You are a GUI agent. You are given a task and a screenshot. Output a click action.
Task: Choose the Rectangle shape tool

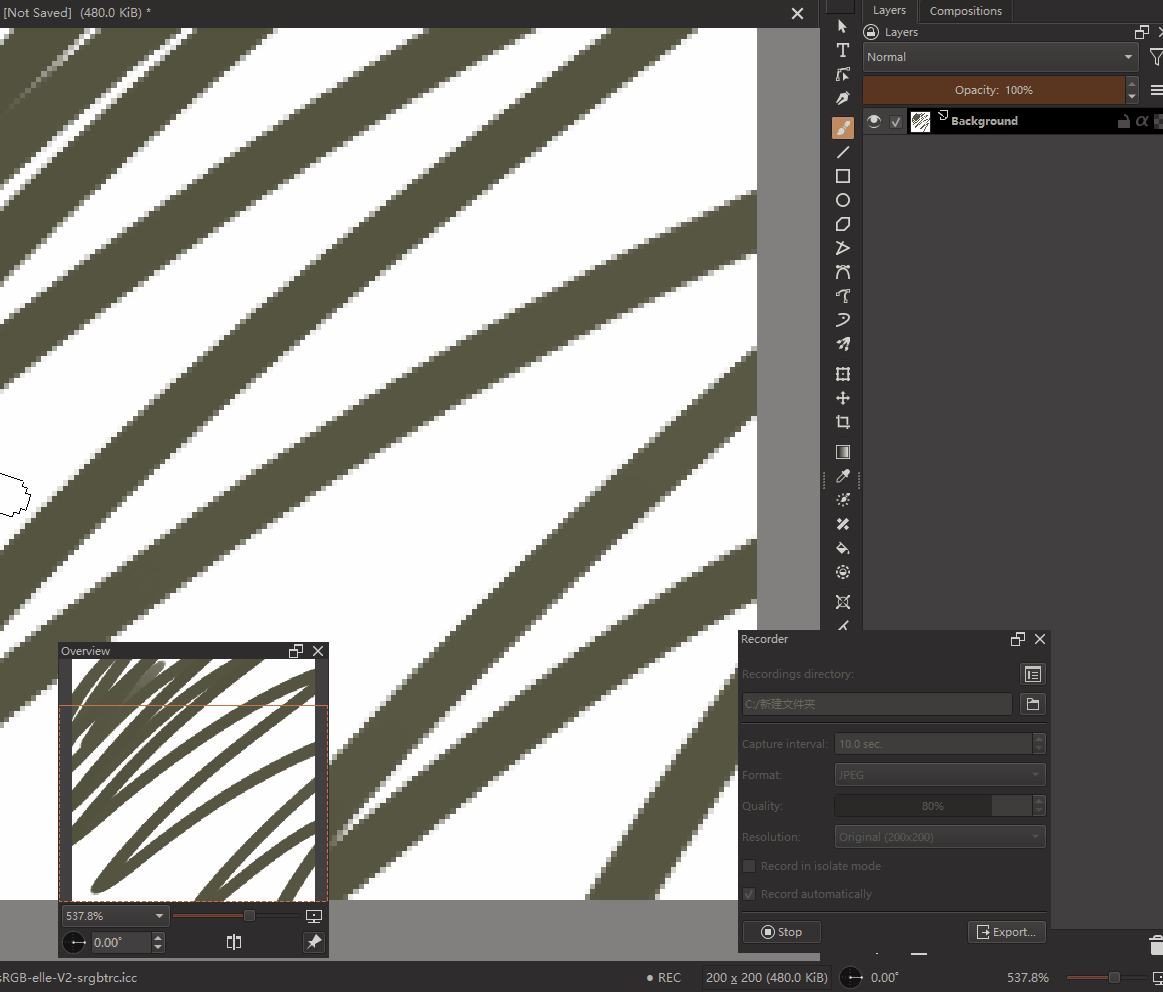tap(843, 176)
